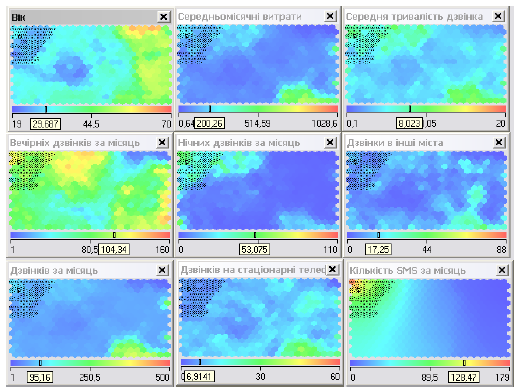Click the 44,5 scale label under Вік
Viewport: 519px width, 388px height.
pos(91,124)
